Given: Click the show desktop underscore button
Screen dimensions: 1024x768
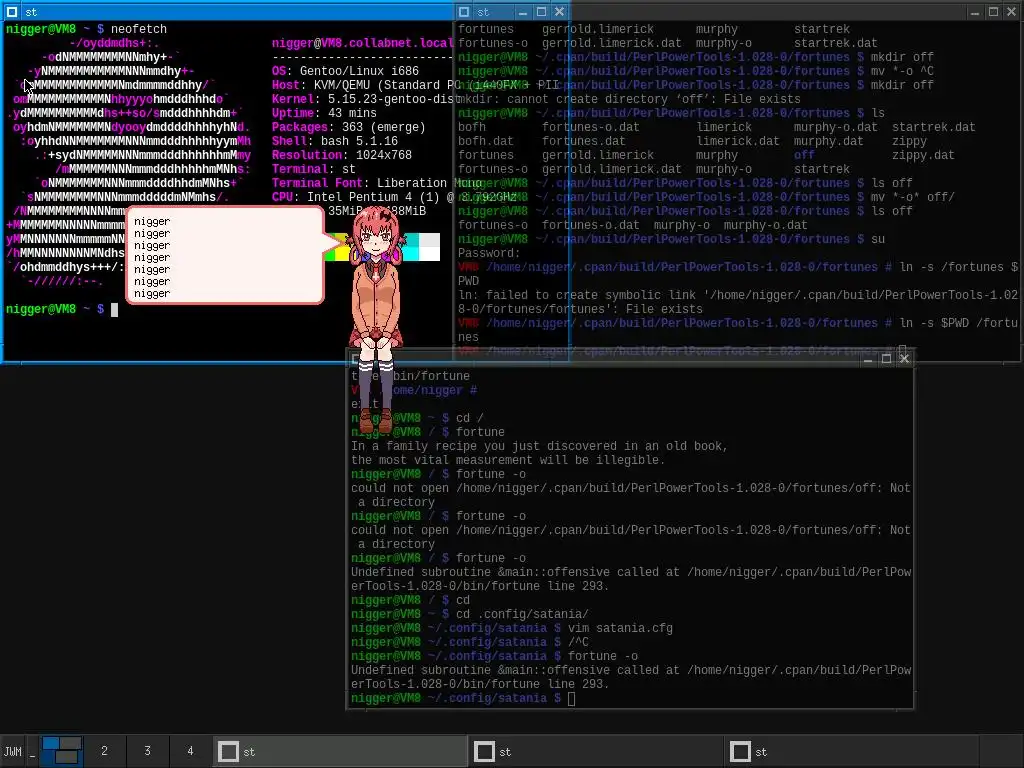Looking at the screenshot, I should coord(32,752).
